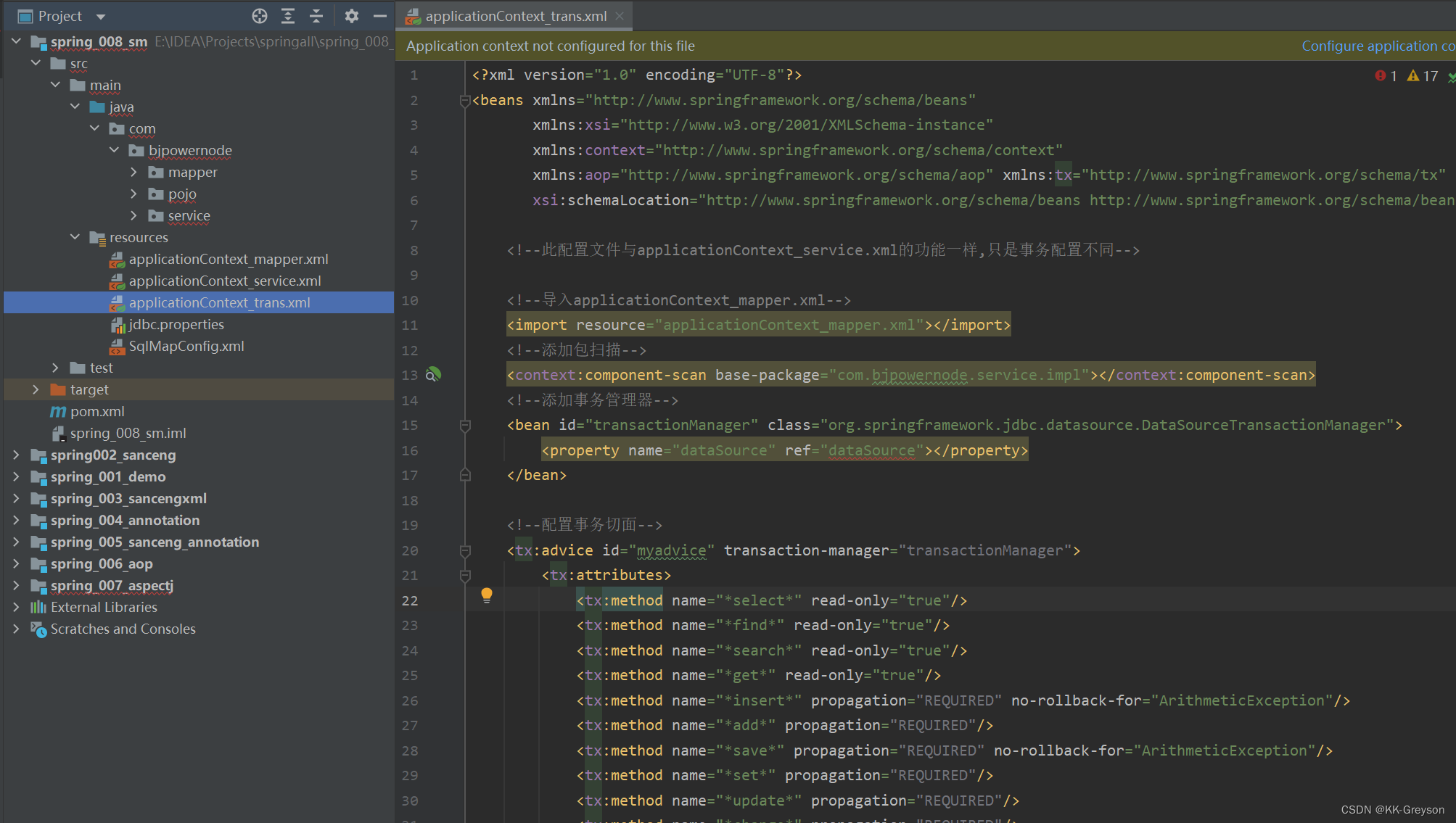
Task: Collapse the bjpowernode package
Action: click(114, 150)
